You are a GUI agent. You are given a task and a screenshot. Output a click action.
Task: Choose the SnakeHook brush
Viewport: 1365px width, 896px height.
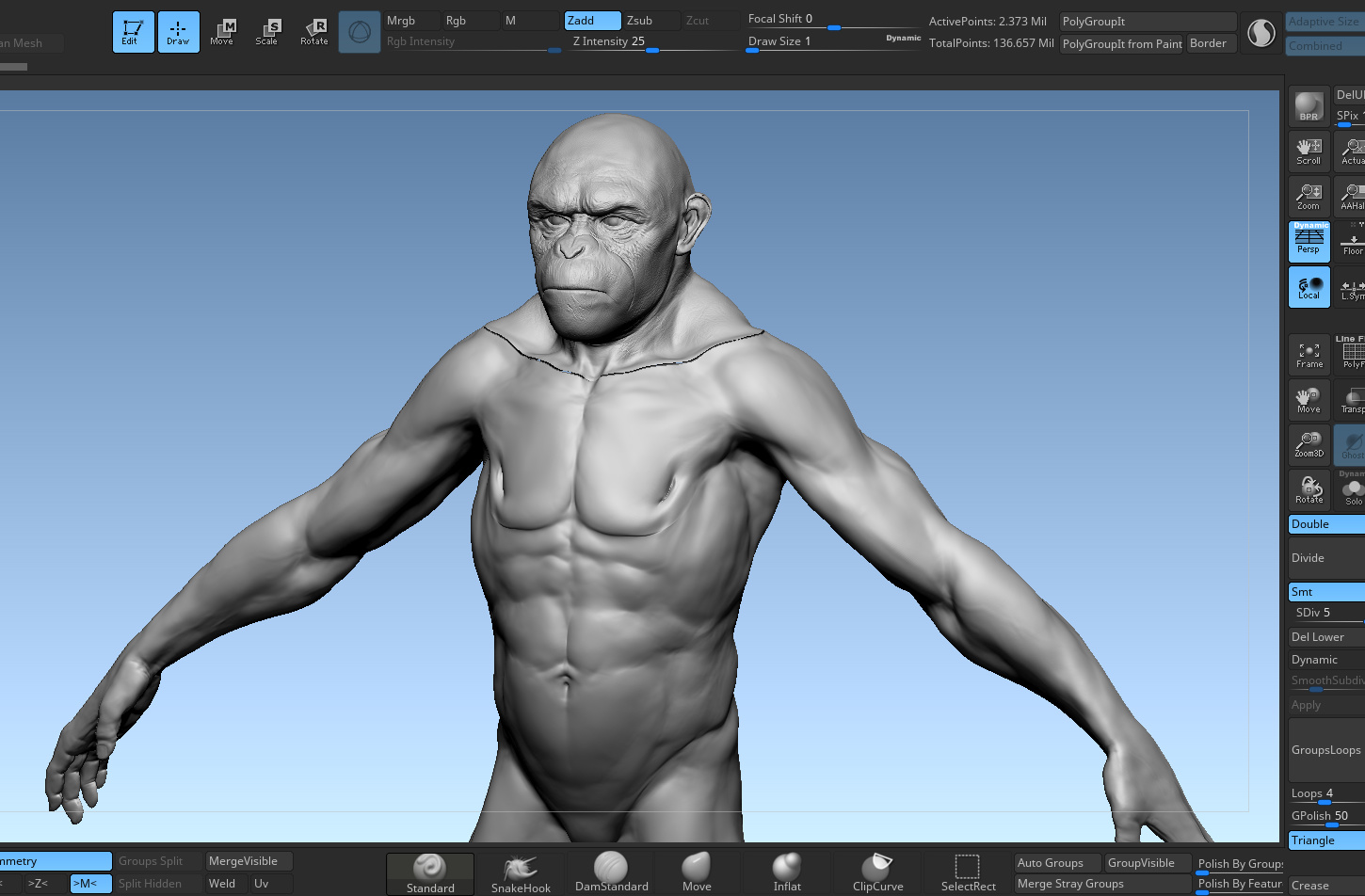click(521, 873)
